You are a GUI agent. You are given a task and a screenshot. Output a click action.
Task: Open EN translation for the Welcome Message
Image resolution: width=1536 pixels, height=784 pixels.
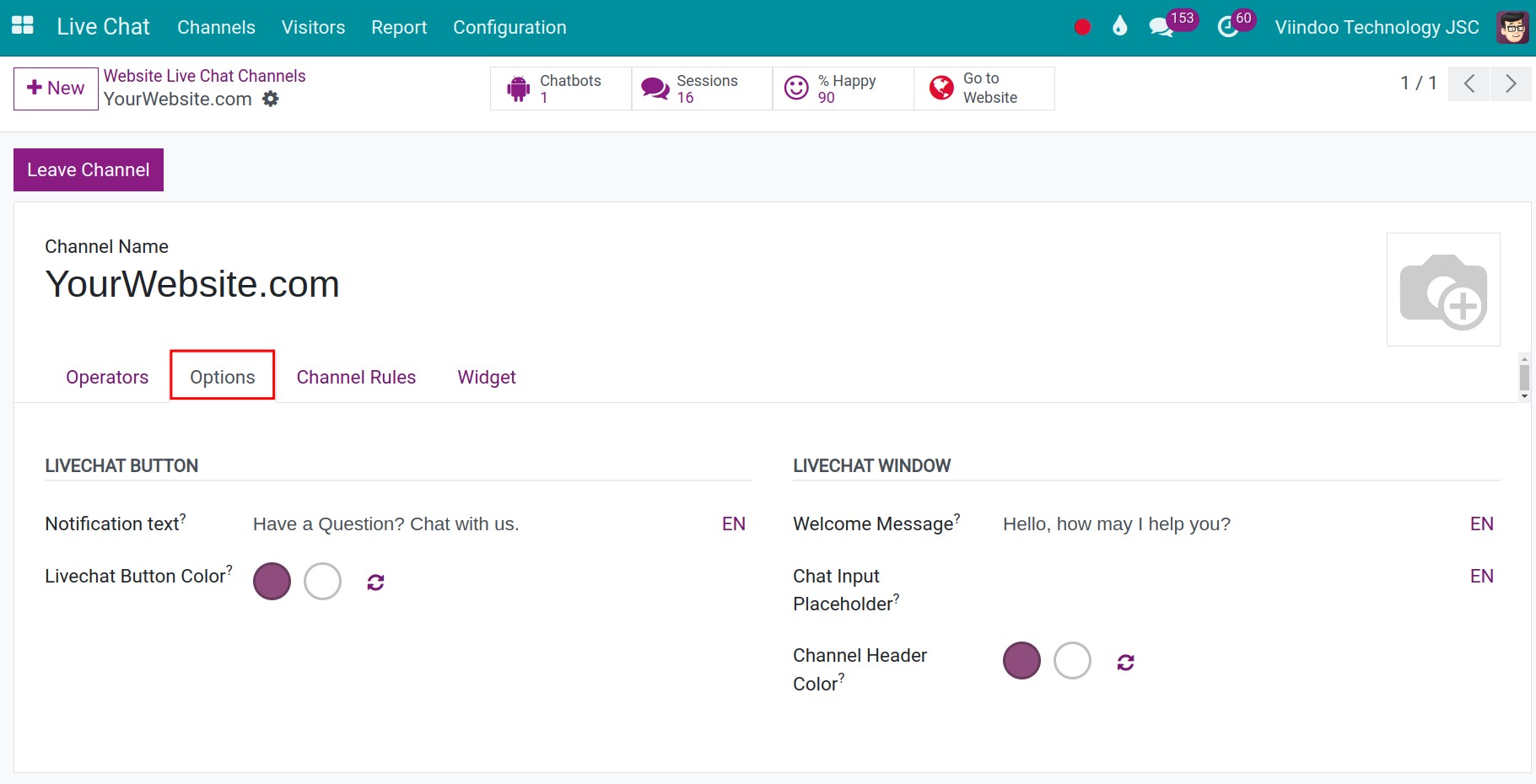[x=1482, y=524]
